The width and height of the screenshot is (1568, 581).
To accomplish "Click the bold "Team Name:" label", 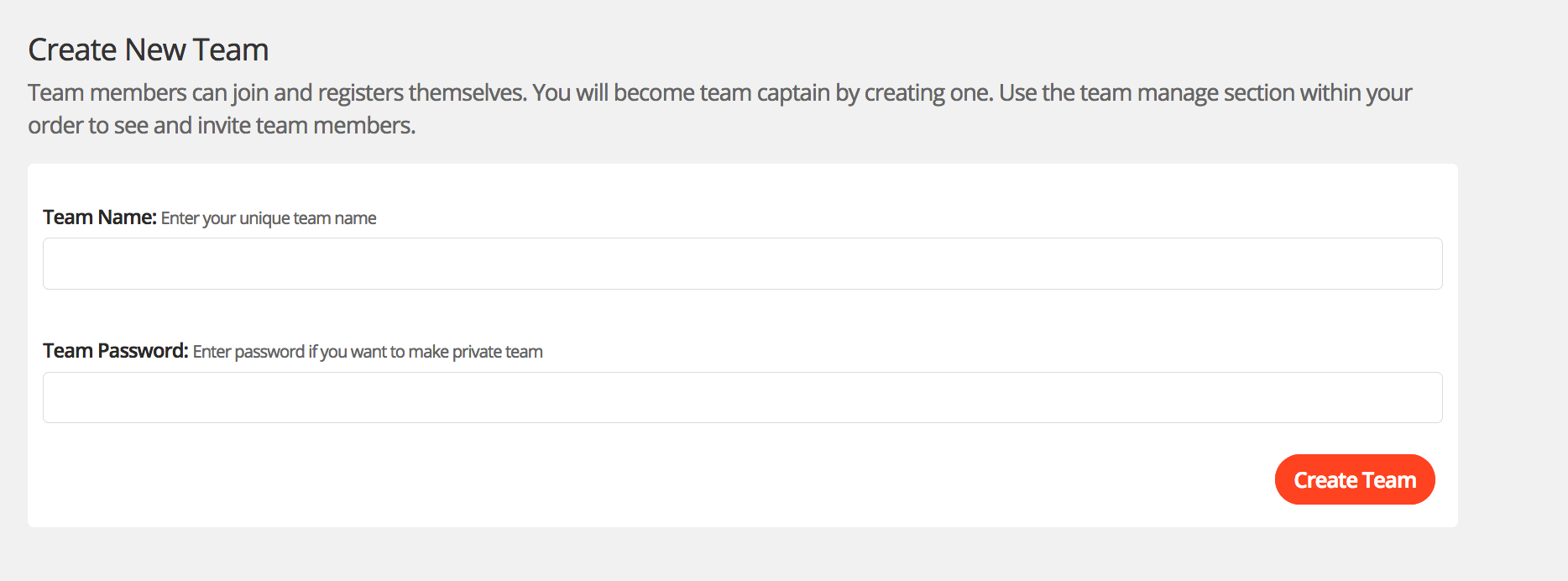I will (x=99, y=217).
